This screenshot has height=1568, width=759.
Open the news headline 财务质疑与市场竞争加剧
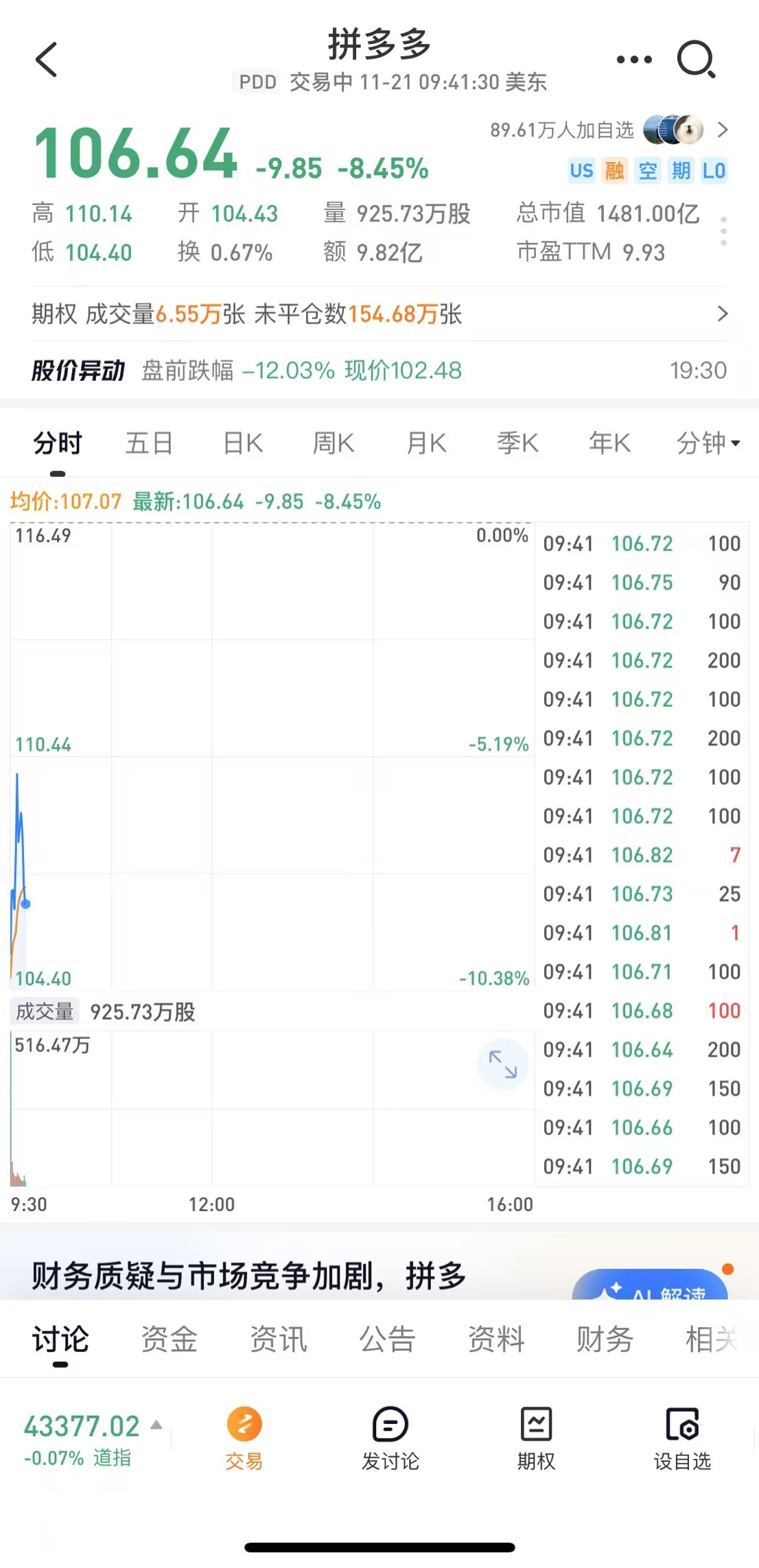point(249,1276)
